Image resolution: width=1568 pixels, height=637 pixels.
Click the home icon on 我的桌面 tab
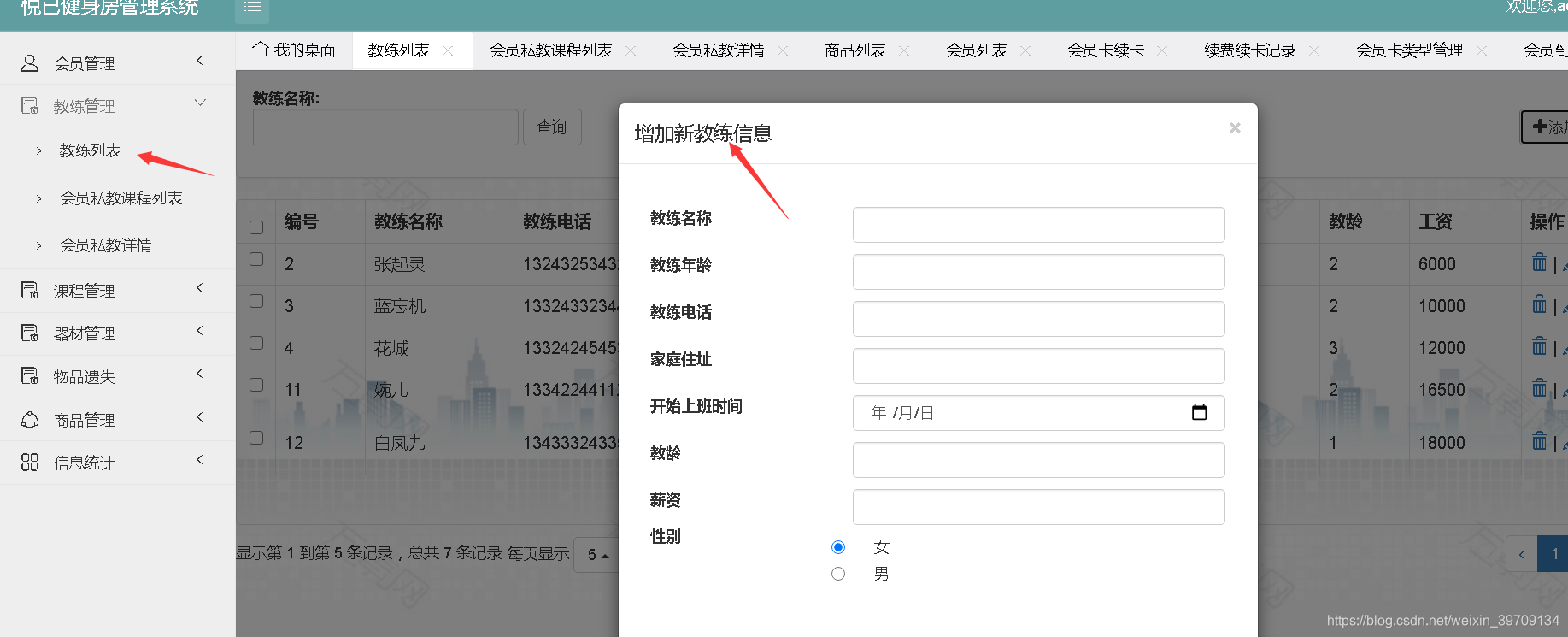click(261, 50)
